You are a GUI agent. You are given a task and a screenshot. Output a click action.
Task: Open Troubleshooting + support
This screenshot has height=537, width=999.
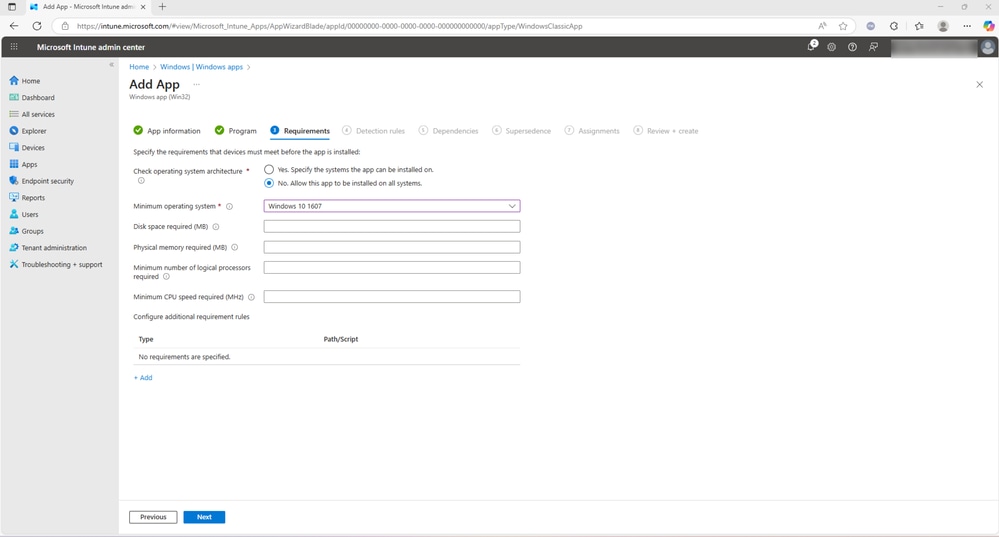(x=55, y=264)
